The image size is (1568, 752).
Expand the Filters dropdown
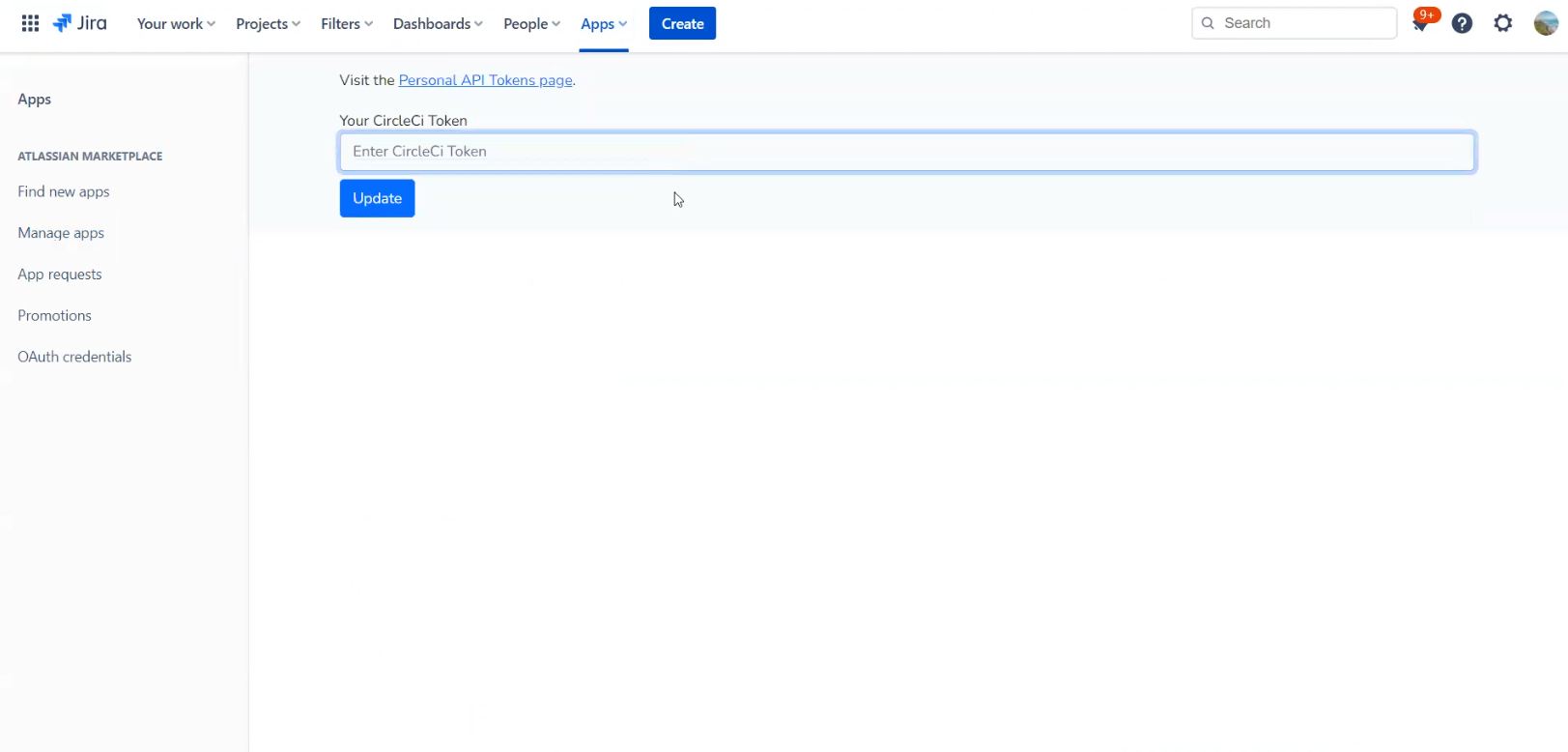tap(347, 23)
